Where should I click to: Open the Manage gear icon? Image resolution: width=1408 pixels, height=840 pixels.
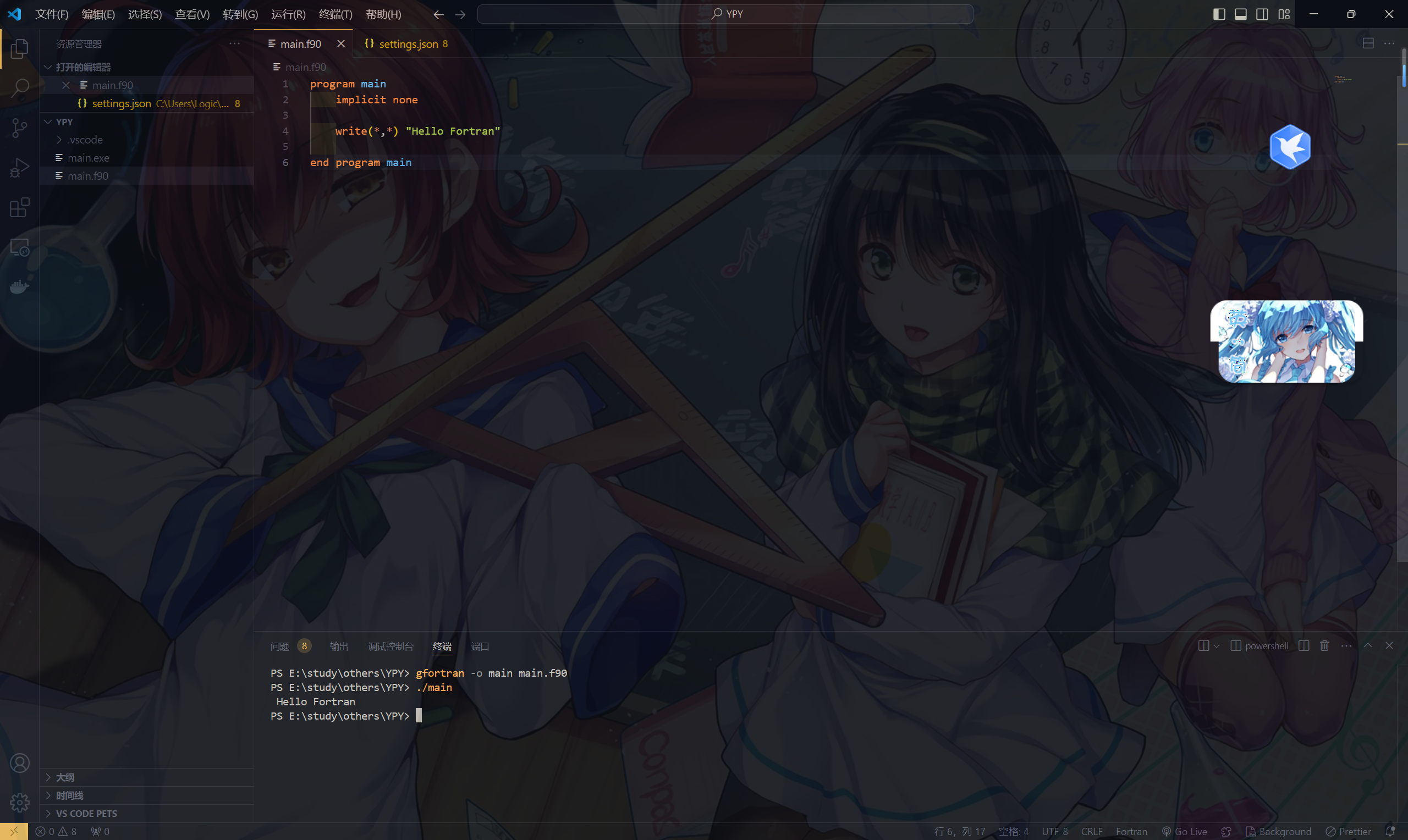tap(20, 802)
